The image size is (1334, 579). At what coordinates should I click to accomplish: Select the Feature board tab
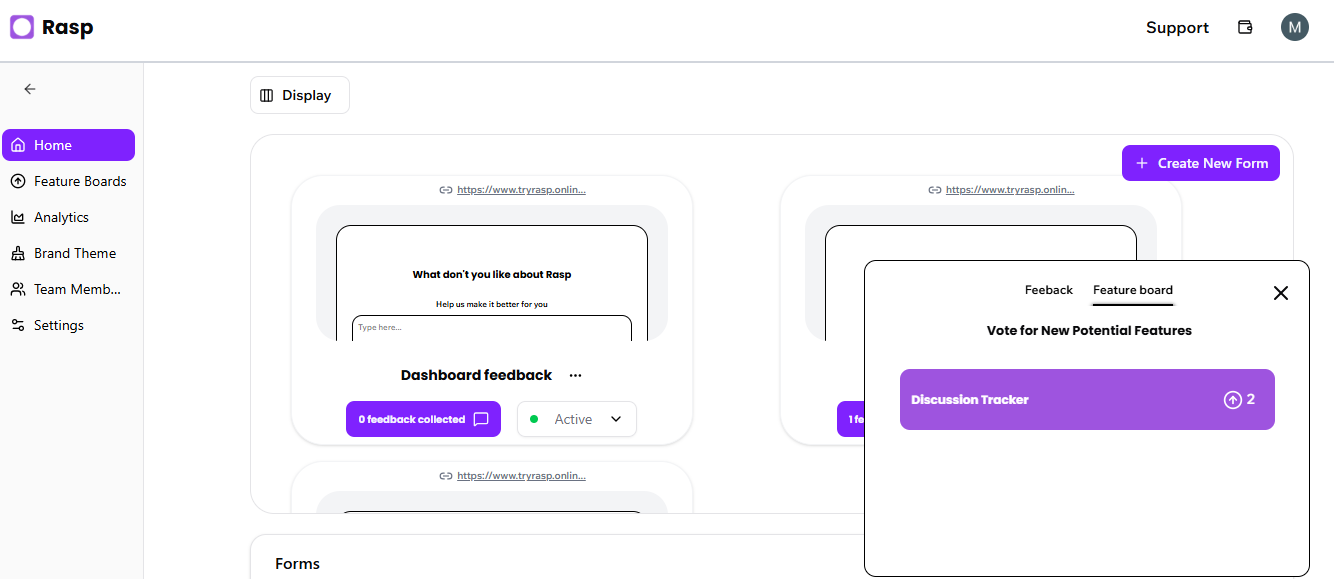pyautogui.click(x=1132, y=290)
